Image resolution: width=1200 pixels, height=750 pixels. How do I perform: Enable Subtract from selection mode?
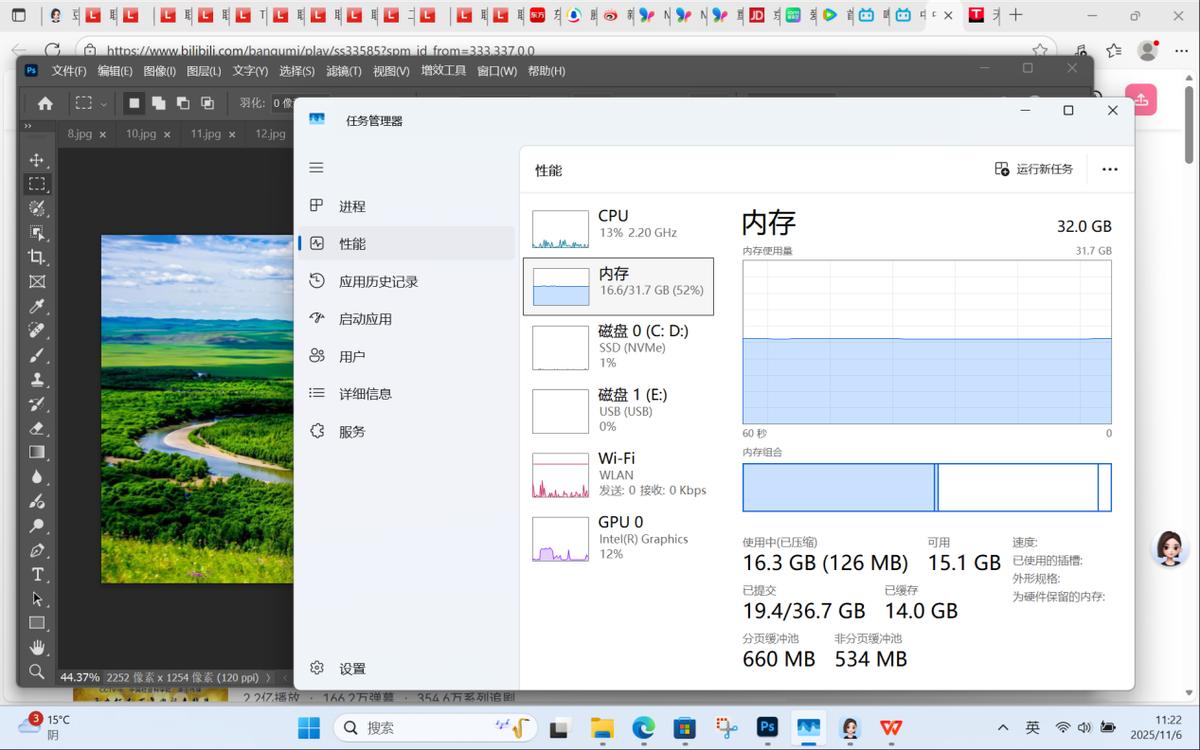click(x=184, y=103)
